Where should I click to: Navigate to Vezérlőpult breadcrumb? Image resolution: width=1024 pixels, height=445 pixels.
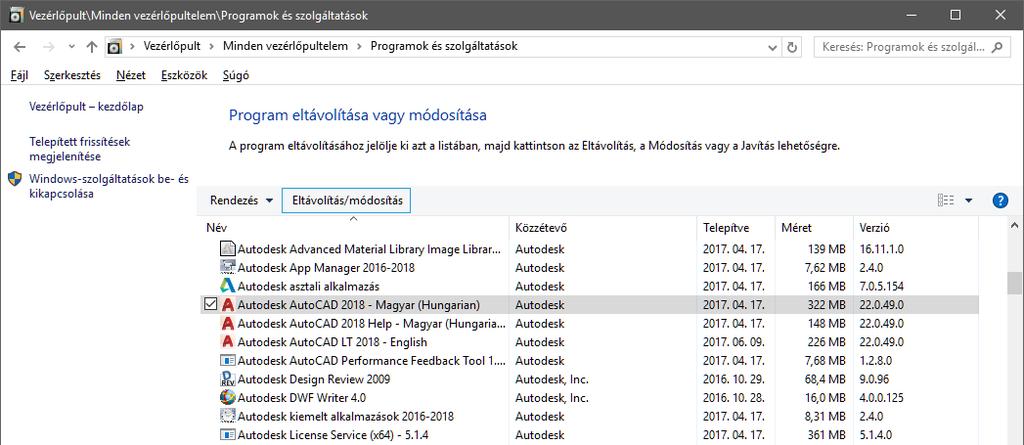click(x=170, y=46)
